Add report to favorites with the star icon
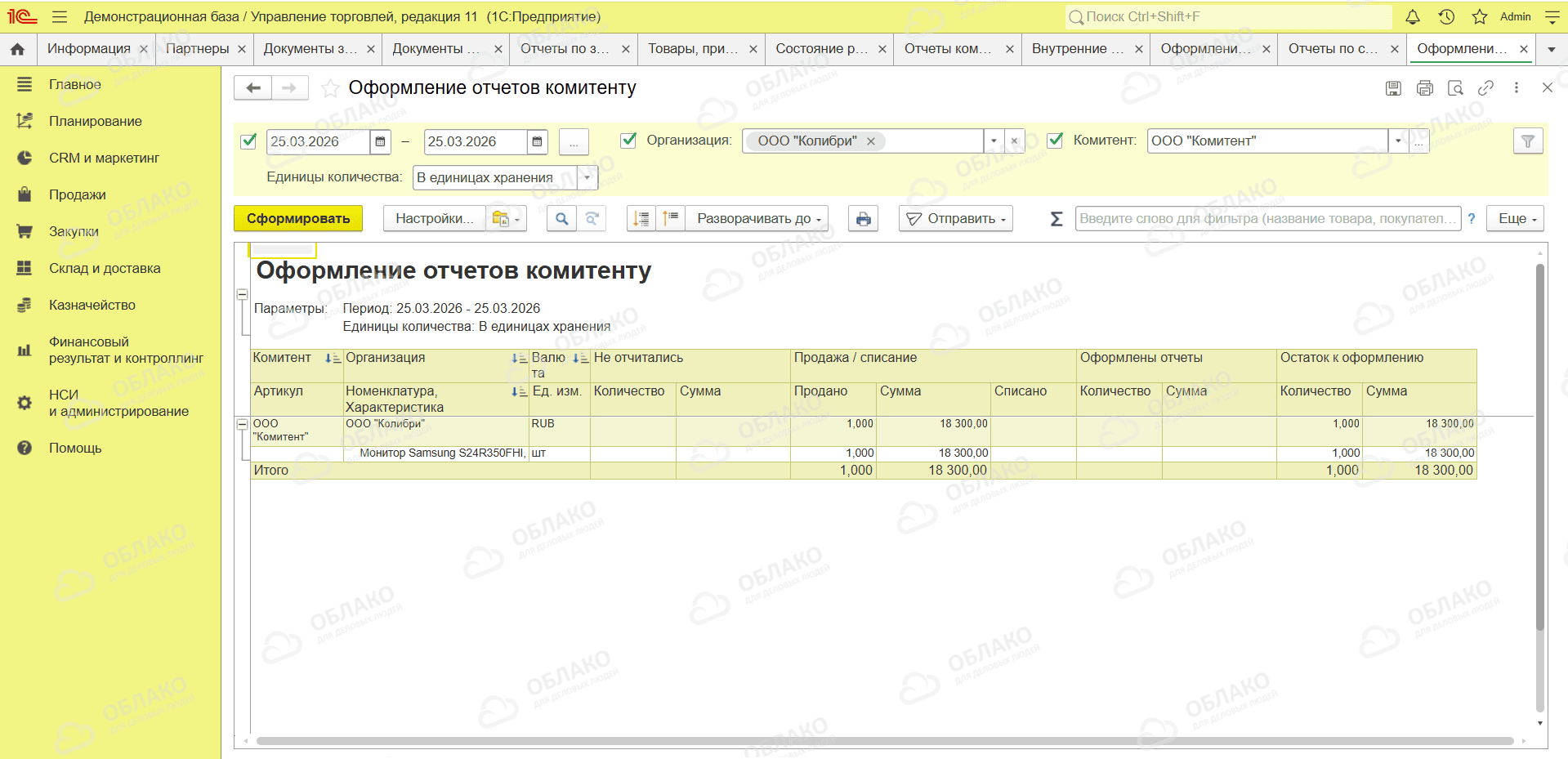The width and height of the screenshot is (1568, 759). [330, 88]
